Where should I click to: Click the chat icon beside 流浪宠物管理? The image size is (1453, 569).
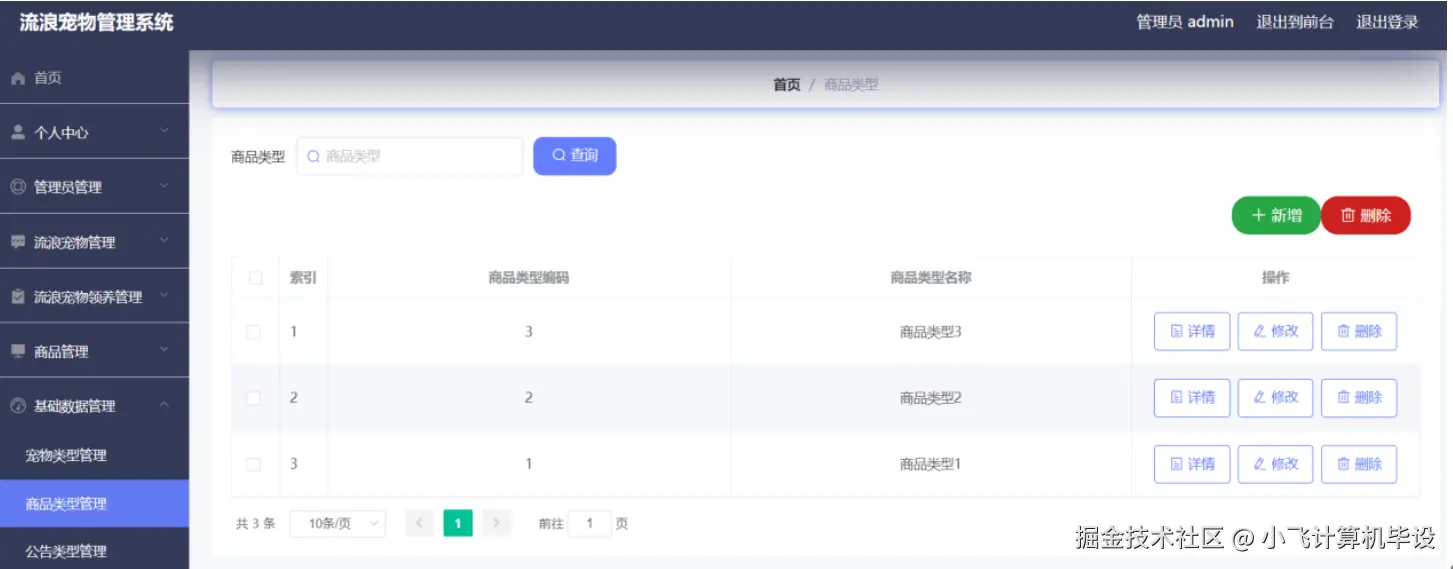18,242
